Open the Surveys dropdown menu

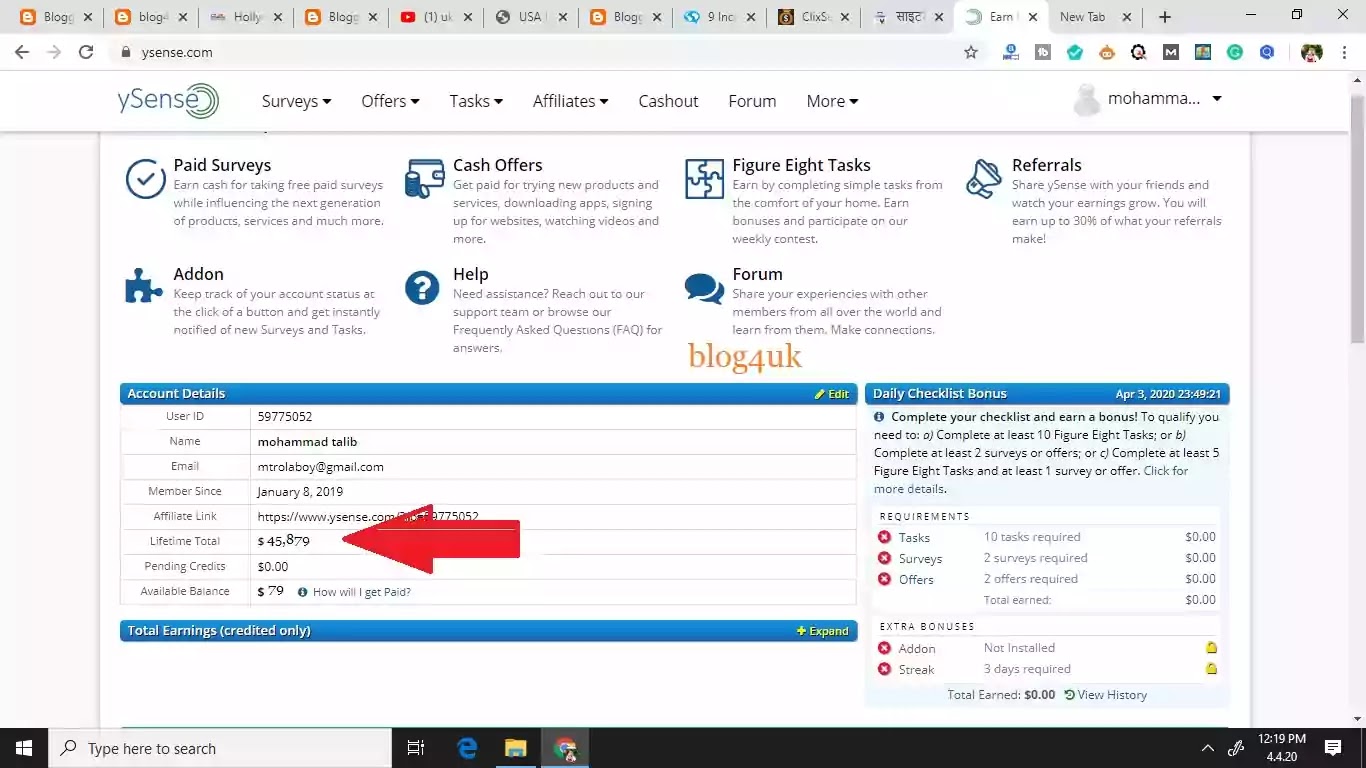[296, 101]
